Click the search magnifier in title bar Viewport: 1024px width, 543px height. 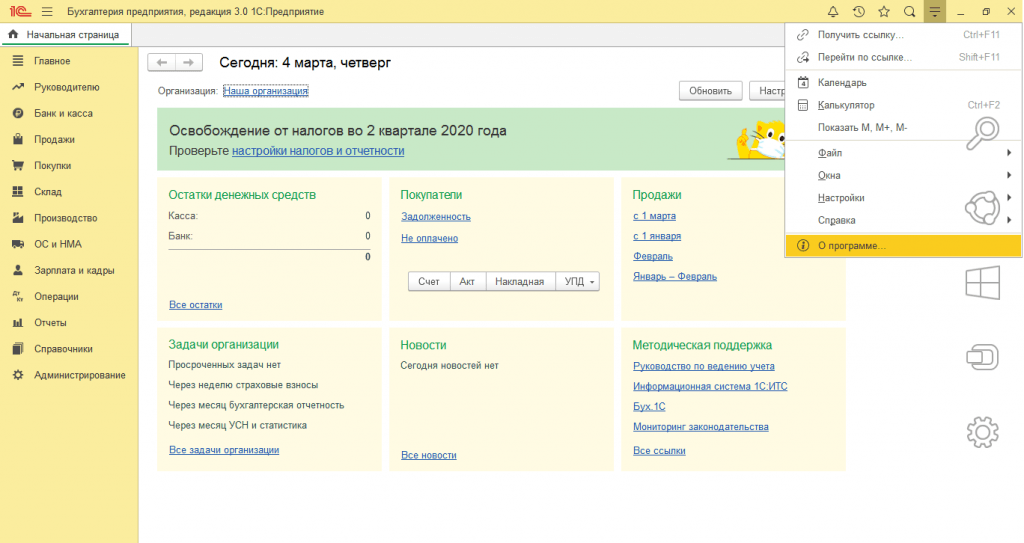click(909, 11)
